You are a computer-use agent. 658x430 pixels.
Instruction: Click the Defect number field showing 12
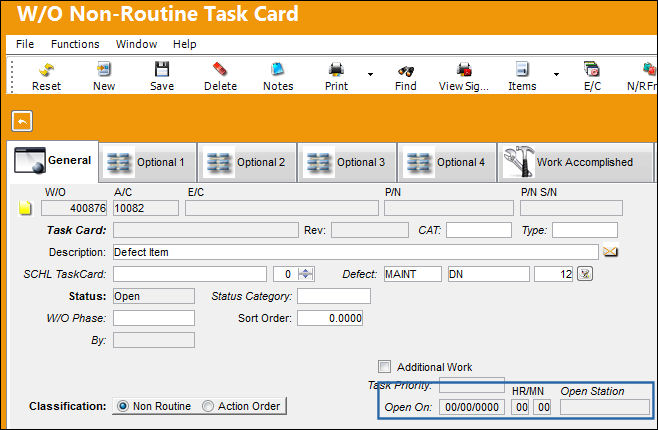coord(554,274)
